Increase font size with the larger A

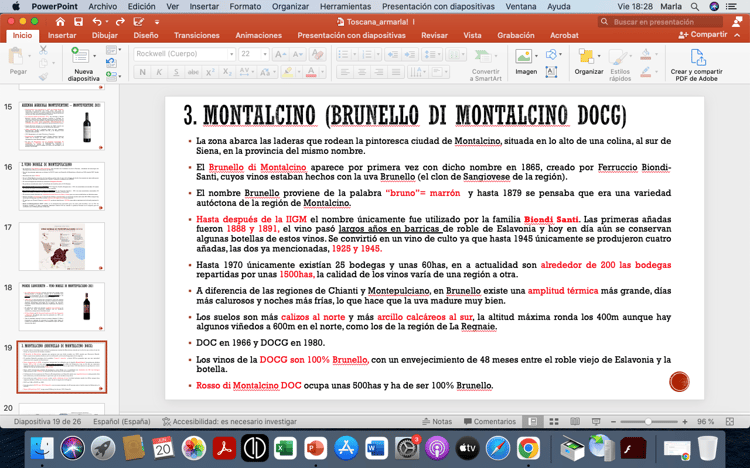[x=280, y=54]
